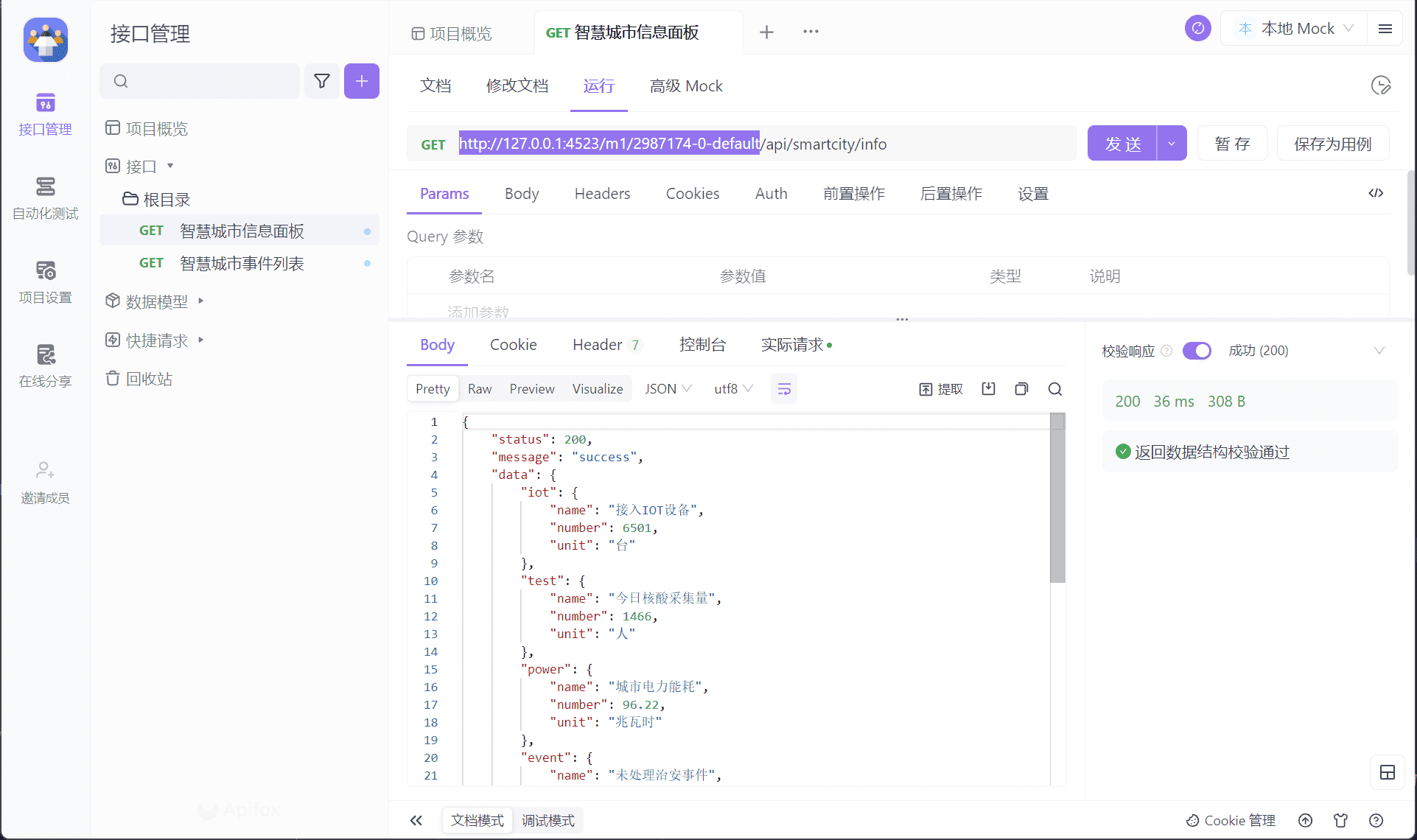The image size is (1417, 840).
Task: Copy the response body
Action: pyautogui.click(x=1021, y=389)
